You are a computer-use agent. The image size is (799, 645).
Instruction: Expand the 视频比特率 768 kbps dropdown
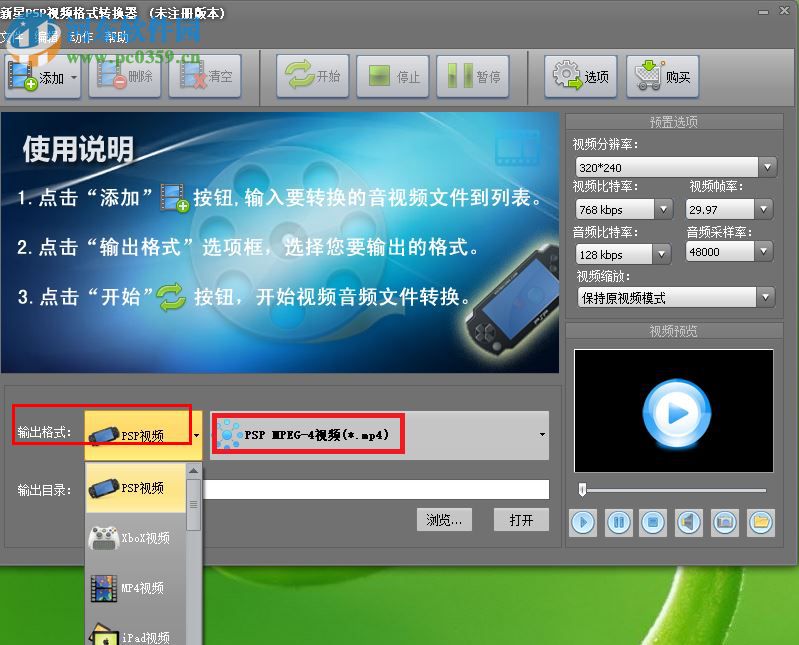663,209
